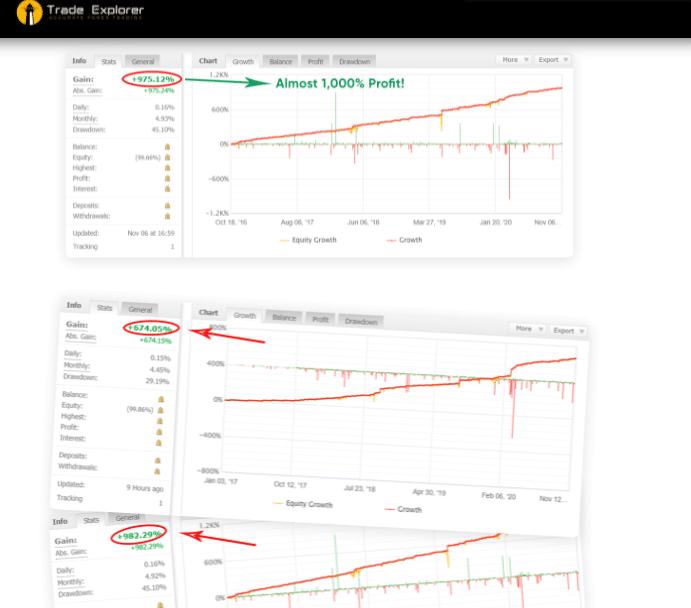Click the +674.05% gain value
The height and width of the screenshot is (608, 691).
click(152, 328)
